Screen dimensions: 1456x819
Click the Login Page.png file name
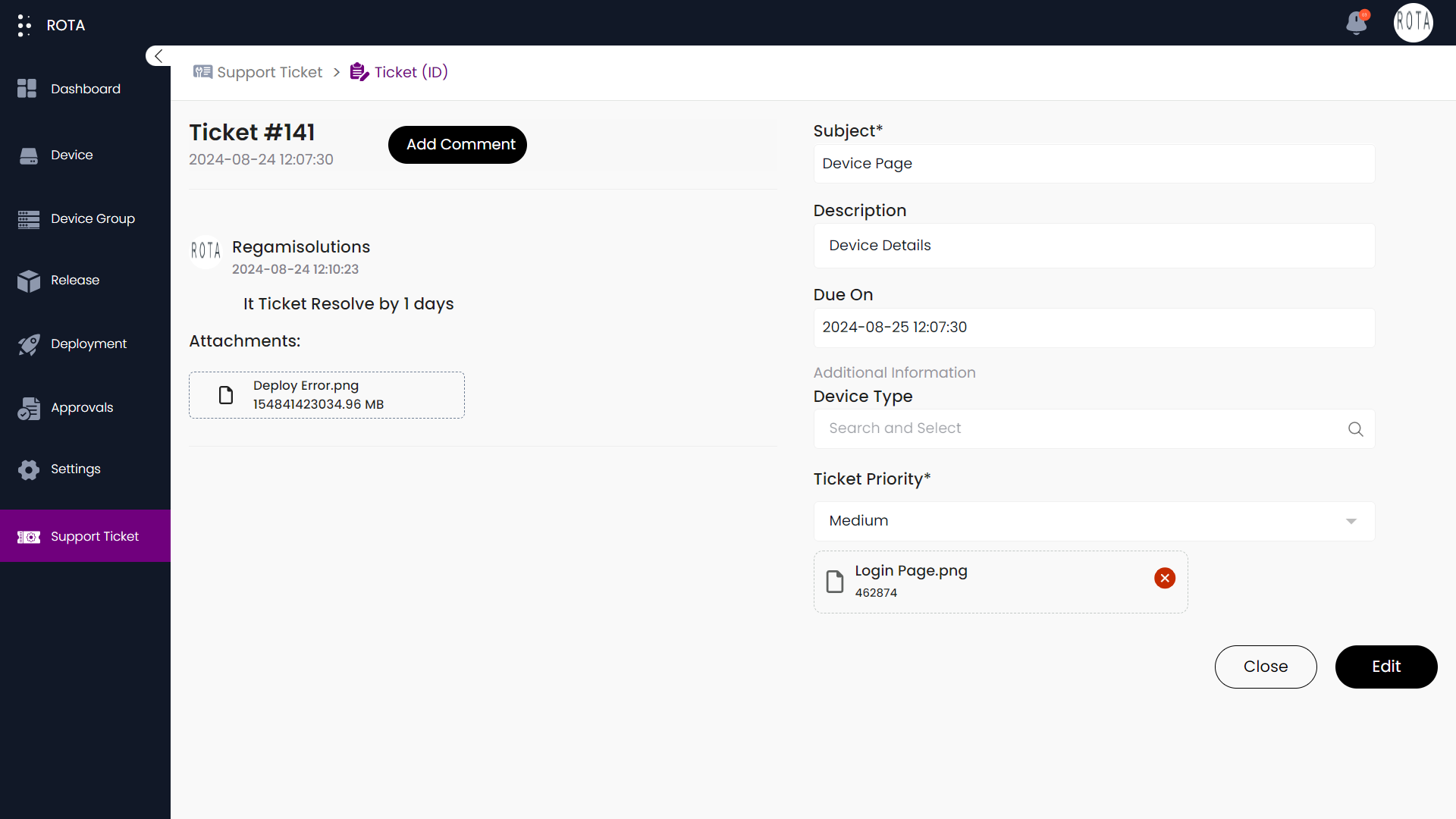(x=911, y=571)
